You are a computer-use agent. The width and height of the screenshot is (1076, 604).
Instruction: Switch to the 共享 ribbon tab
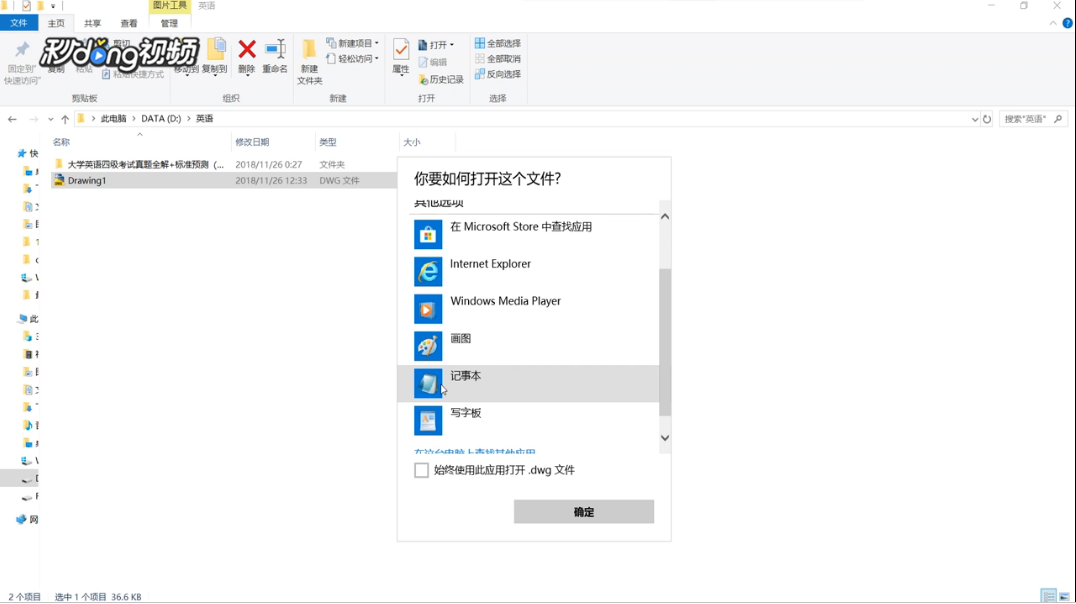(93, 23)
